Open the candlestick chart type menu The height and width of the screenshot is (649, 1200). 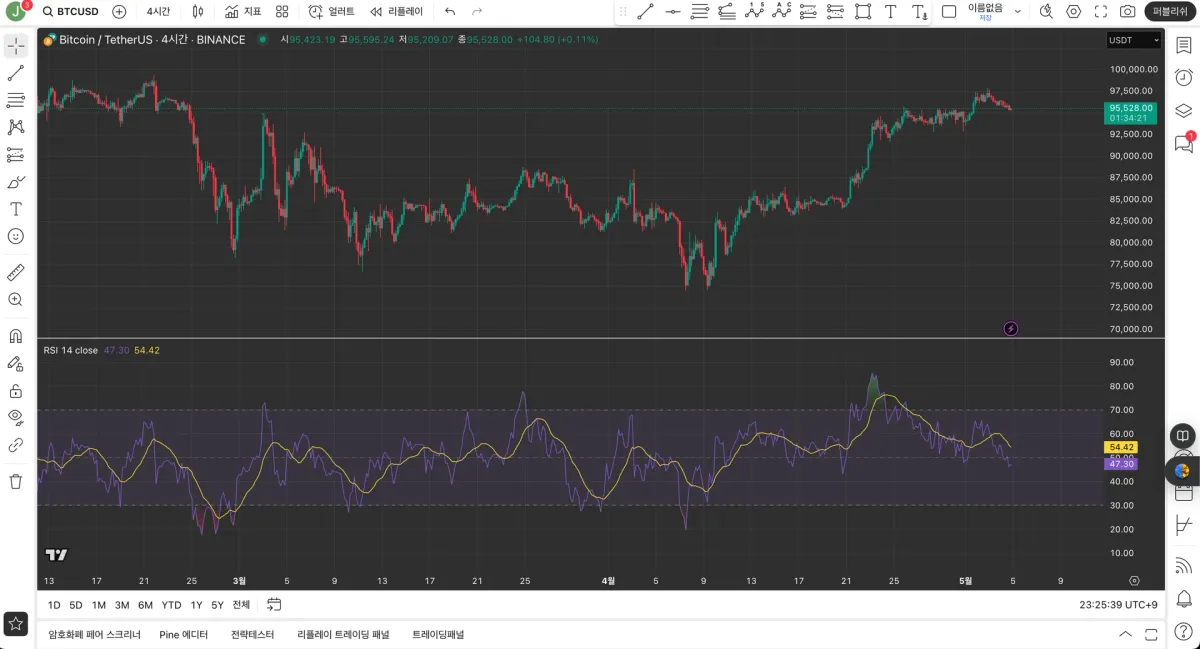tap(198, 12)
